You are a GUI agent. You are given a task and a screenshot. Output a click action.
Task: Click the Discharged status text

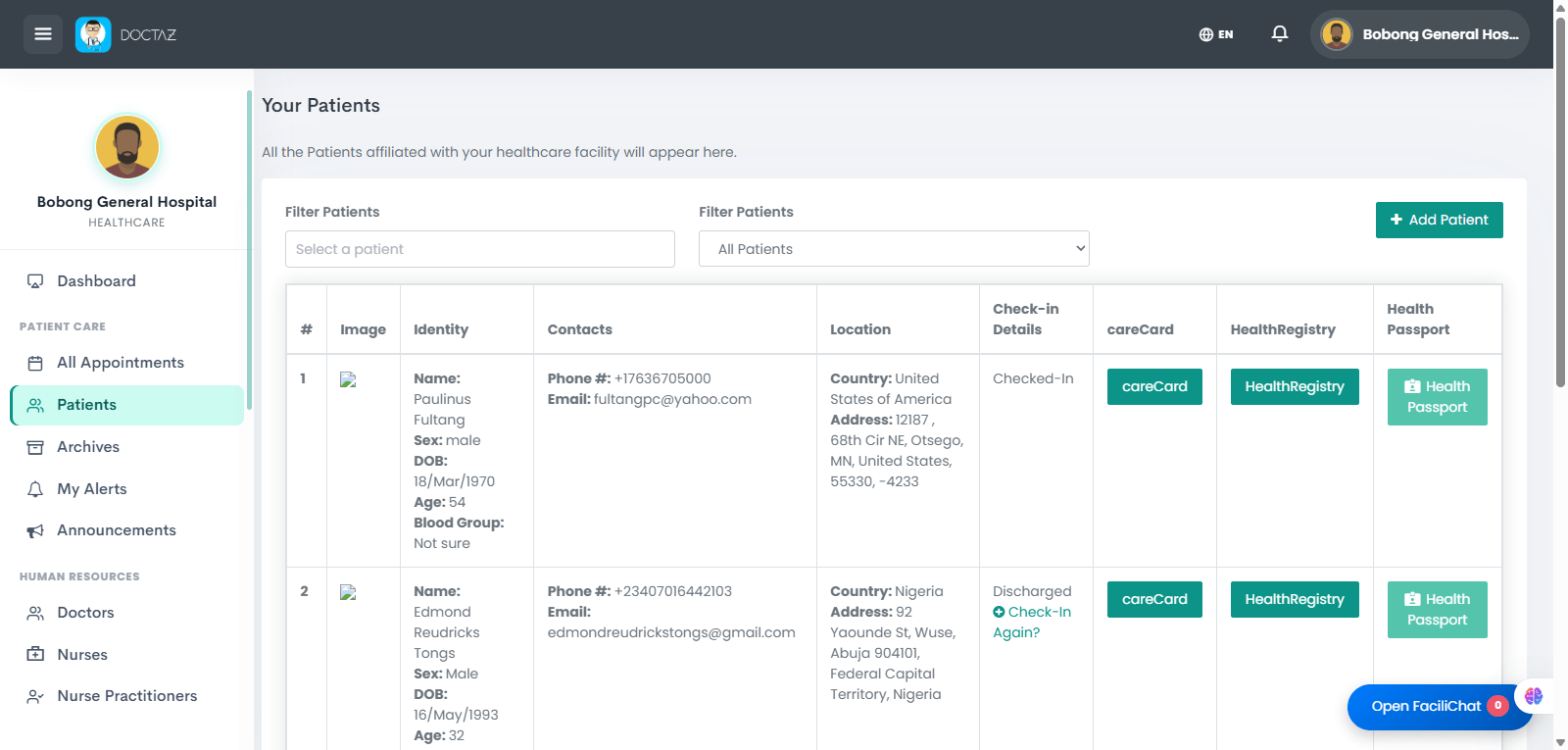coord(1032,591)
